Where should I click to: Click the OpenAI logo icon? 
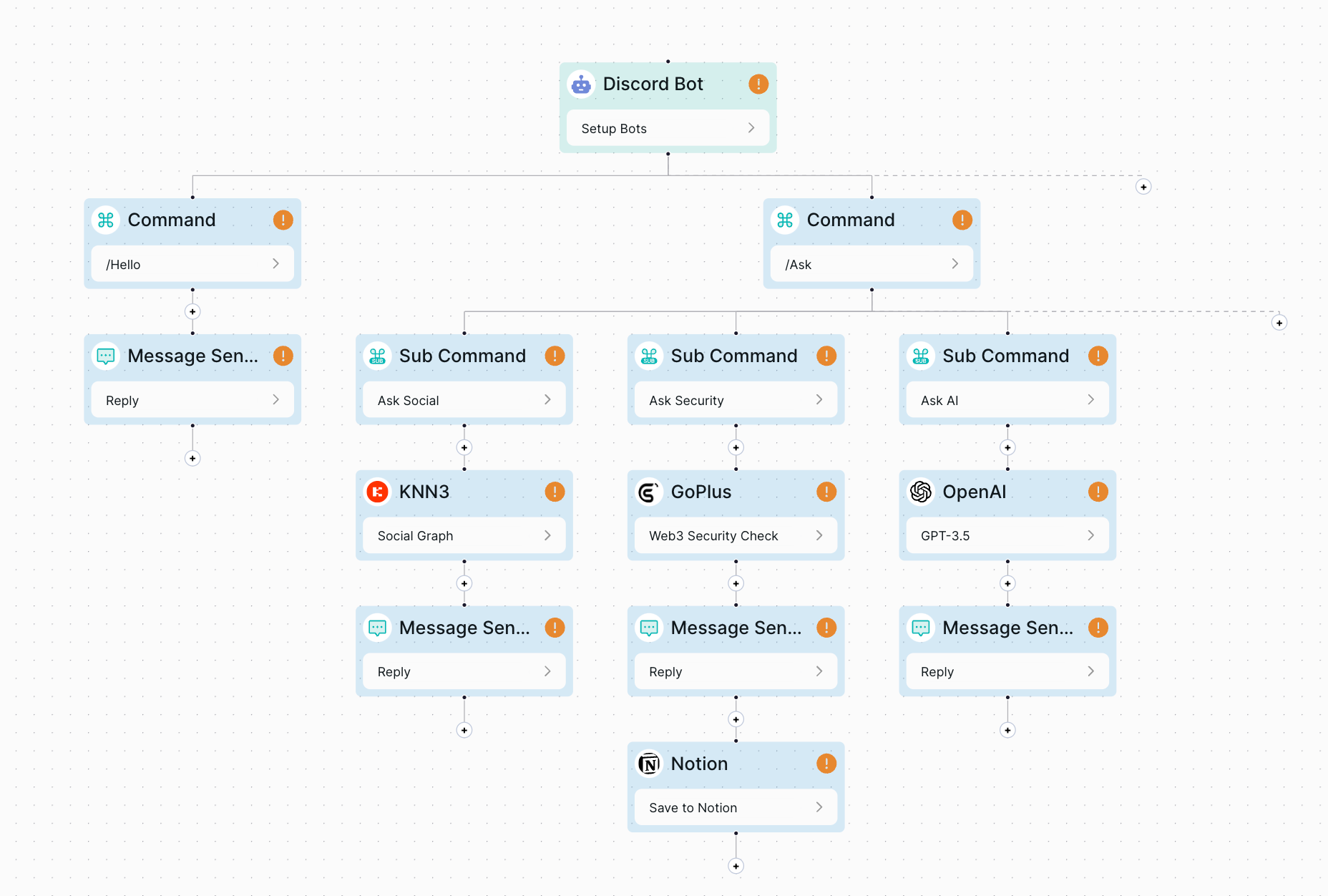tap(921, 492)
